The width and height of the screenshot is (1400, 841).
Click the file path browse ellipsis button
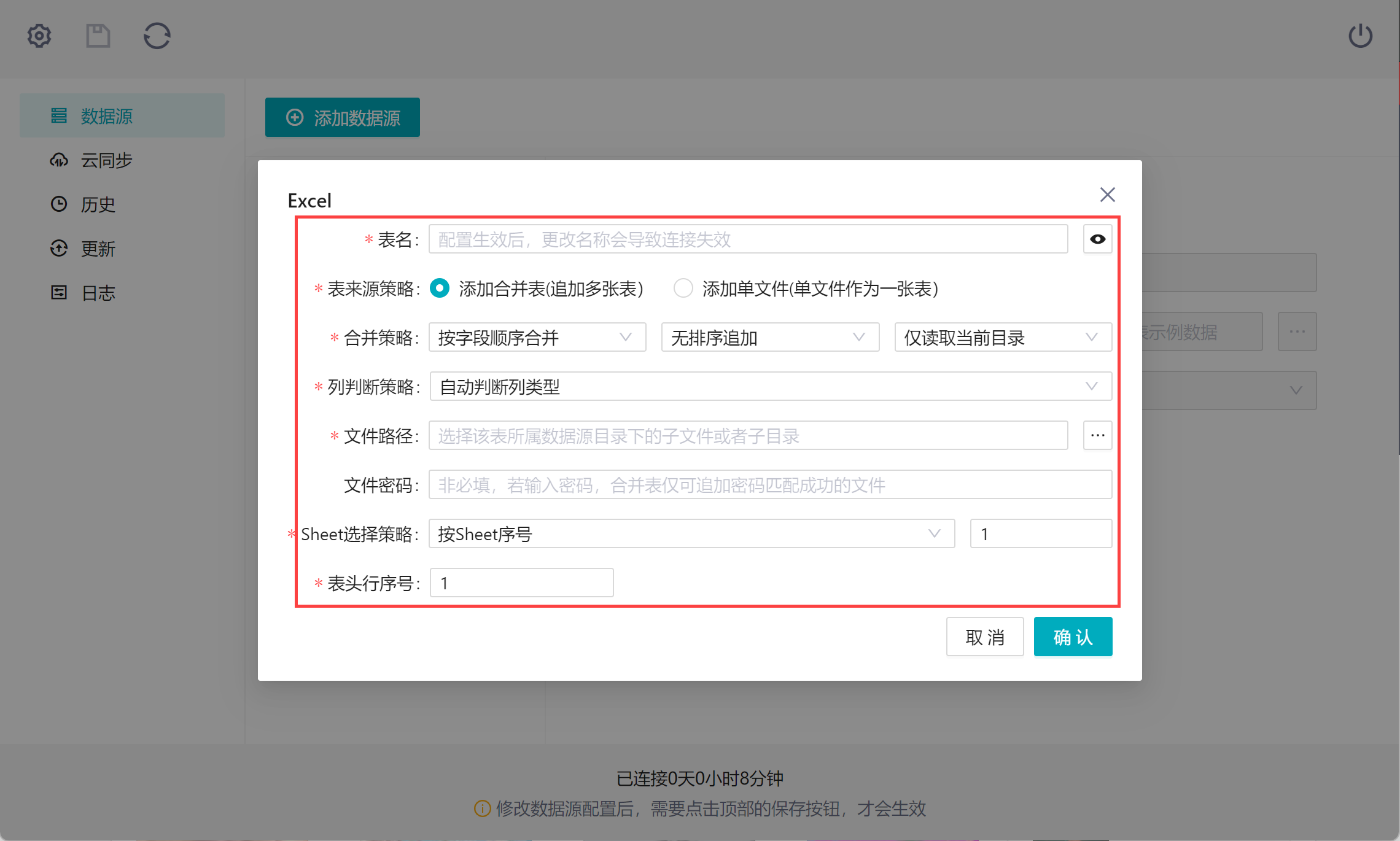click(x=1097, y=436)
